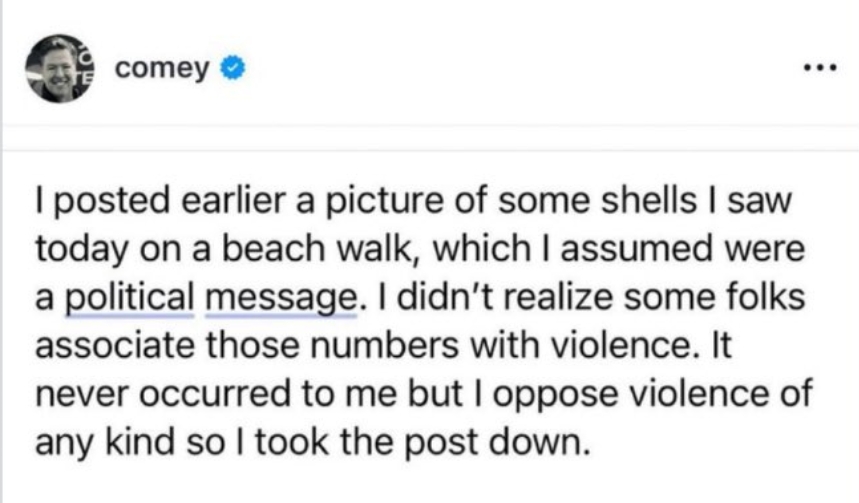The height and width of the screenshot is (503, 859).
Task: Open the round profile picture avatar
Action: coord(60,68)
